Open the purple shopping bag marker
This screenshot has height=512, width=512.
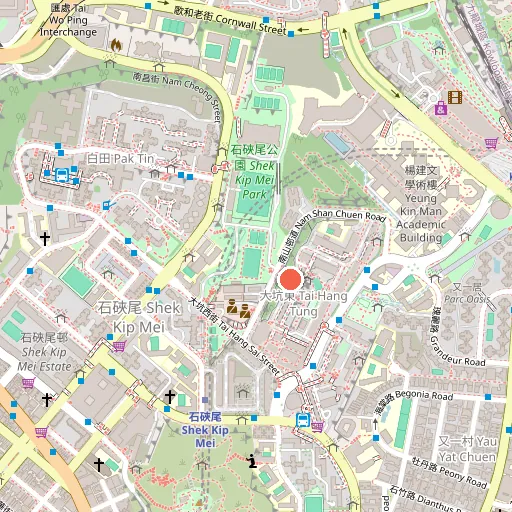pyautogui.click(x=441, y=108)
